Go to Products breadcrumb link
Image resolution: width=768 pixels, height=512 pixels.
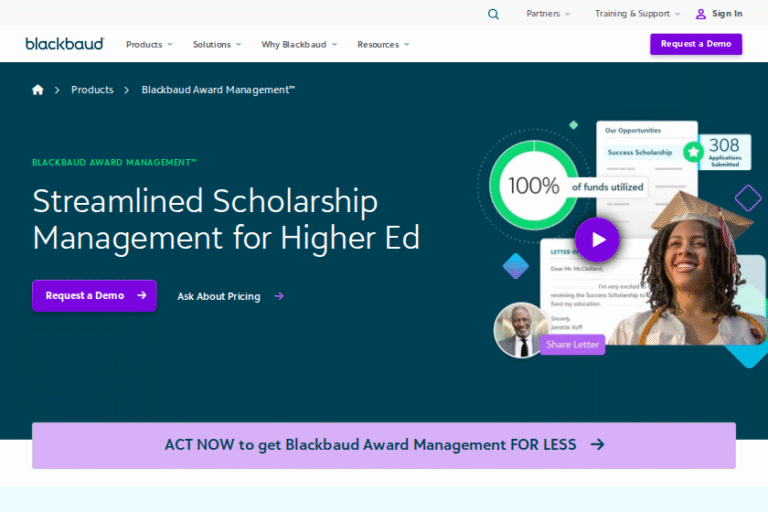point(92,90)
